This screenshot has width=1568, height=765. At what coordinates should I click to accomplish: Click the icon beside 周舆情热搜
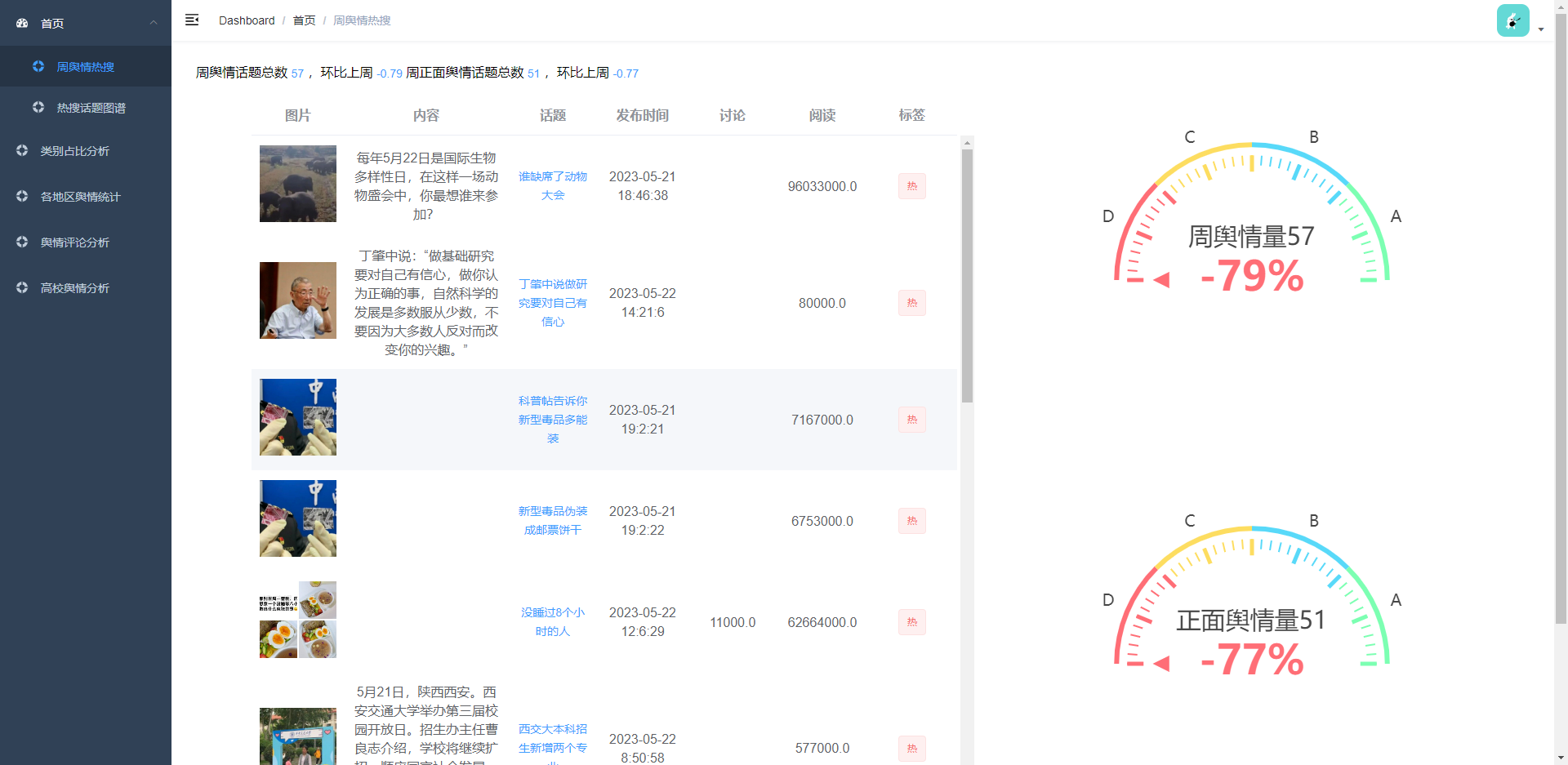[x=38, y=66]
